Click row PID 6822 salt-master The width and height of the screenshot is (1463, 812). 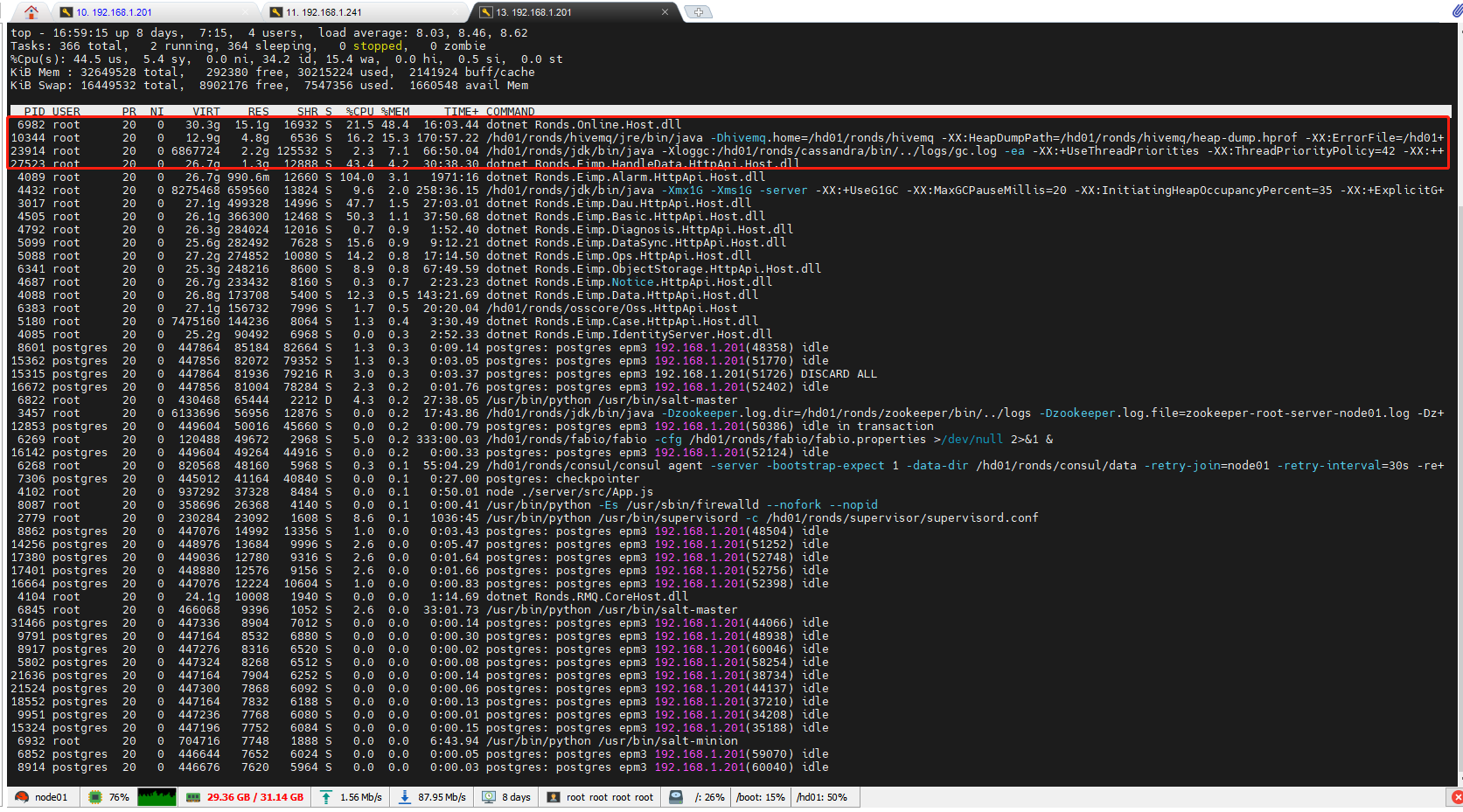728,400
